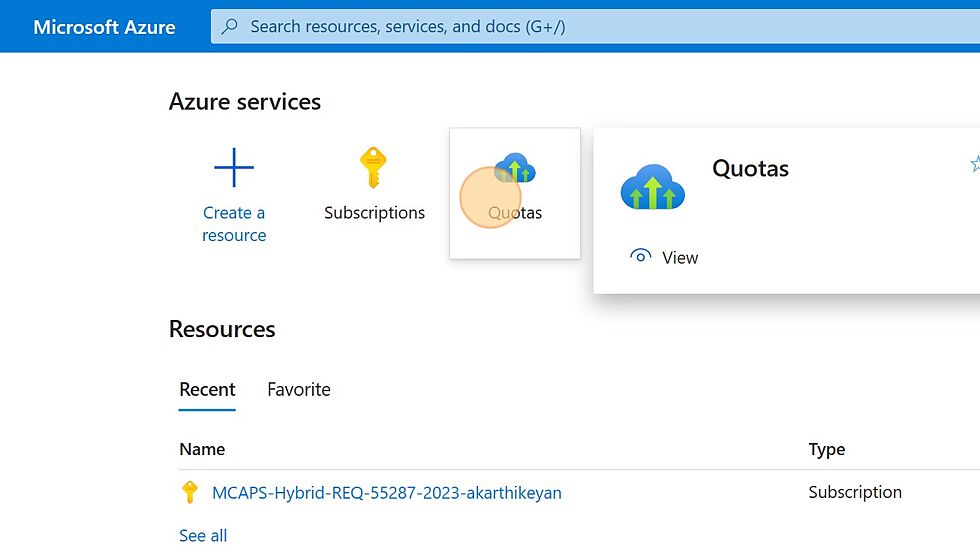Click the key icon beside the MCAPS subscription
This screenshot has width=980, height=552.
point(189,492)
